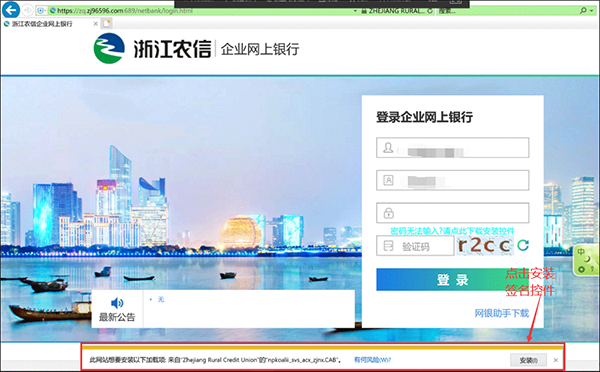
Task: Focus the 验证码 input field
Action: click(415, 246)
